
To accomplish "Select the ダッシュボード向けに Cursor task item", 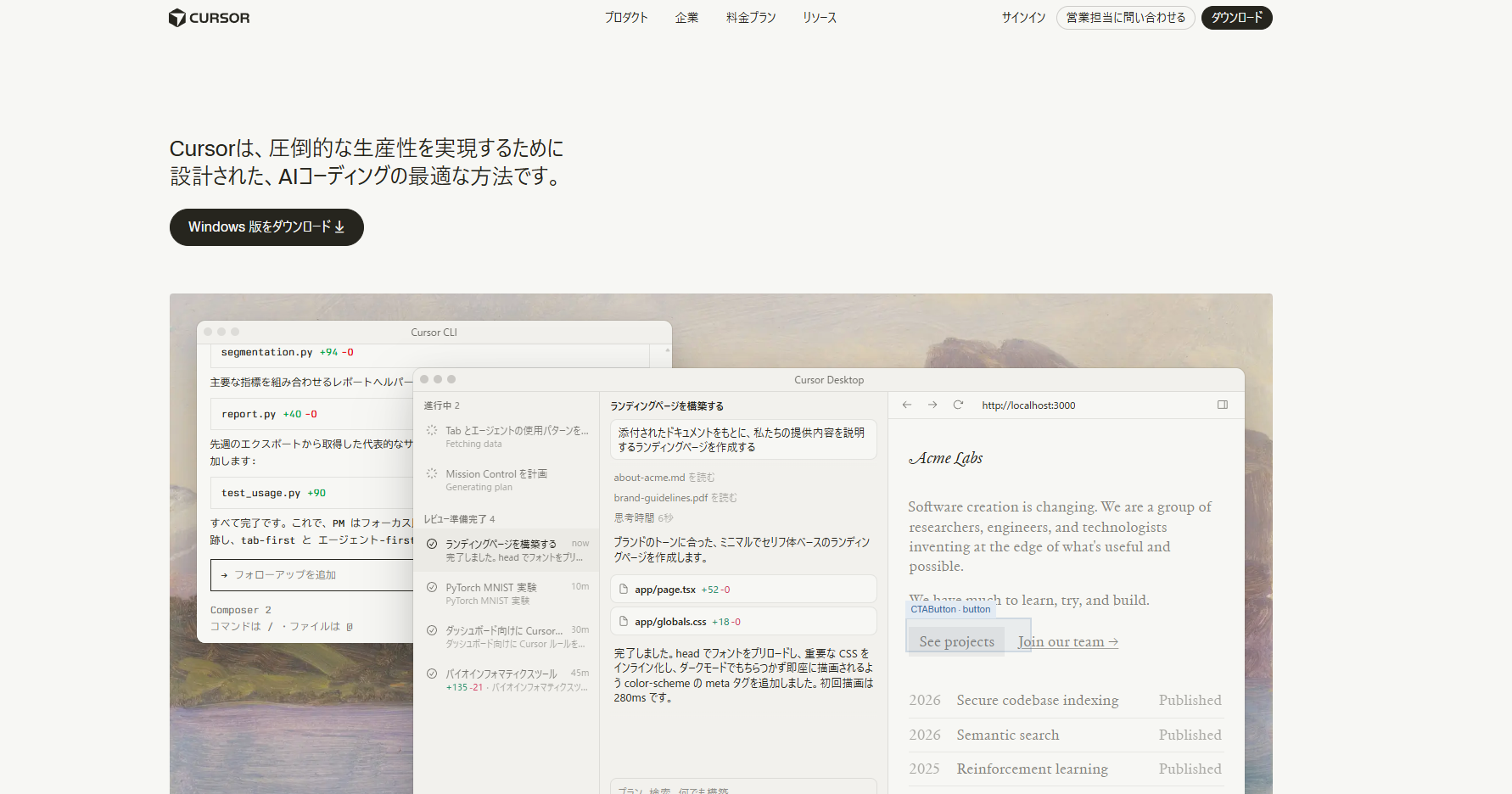I will tap(507, 636).
